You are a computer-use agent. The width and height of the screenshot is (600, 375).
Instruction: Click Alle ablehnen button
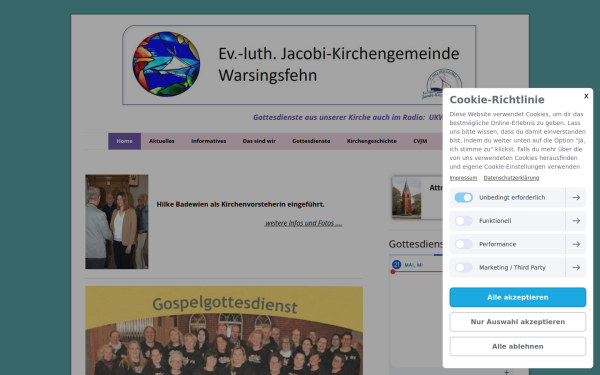[x=517, y=346]
